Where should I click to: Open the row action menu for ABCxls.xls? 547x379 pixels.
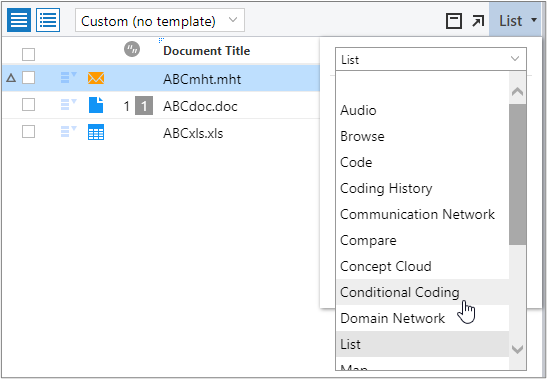[x=68, y=132]
